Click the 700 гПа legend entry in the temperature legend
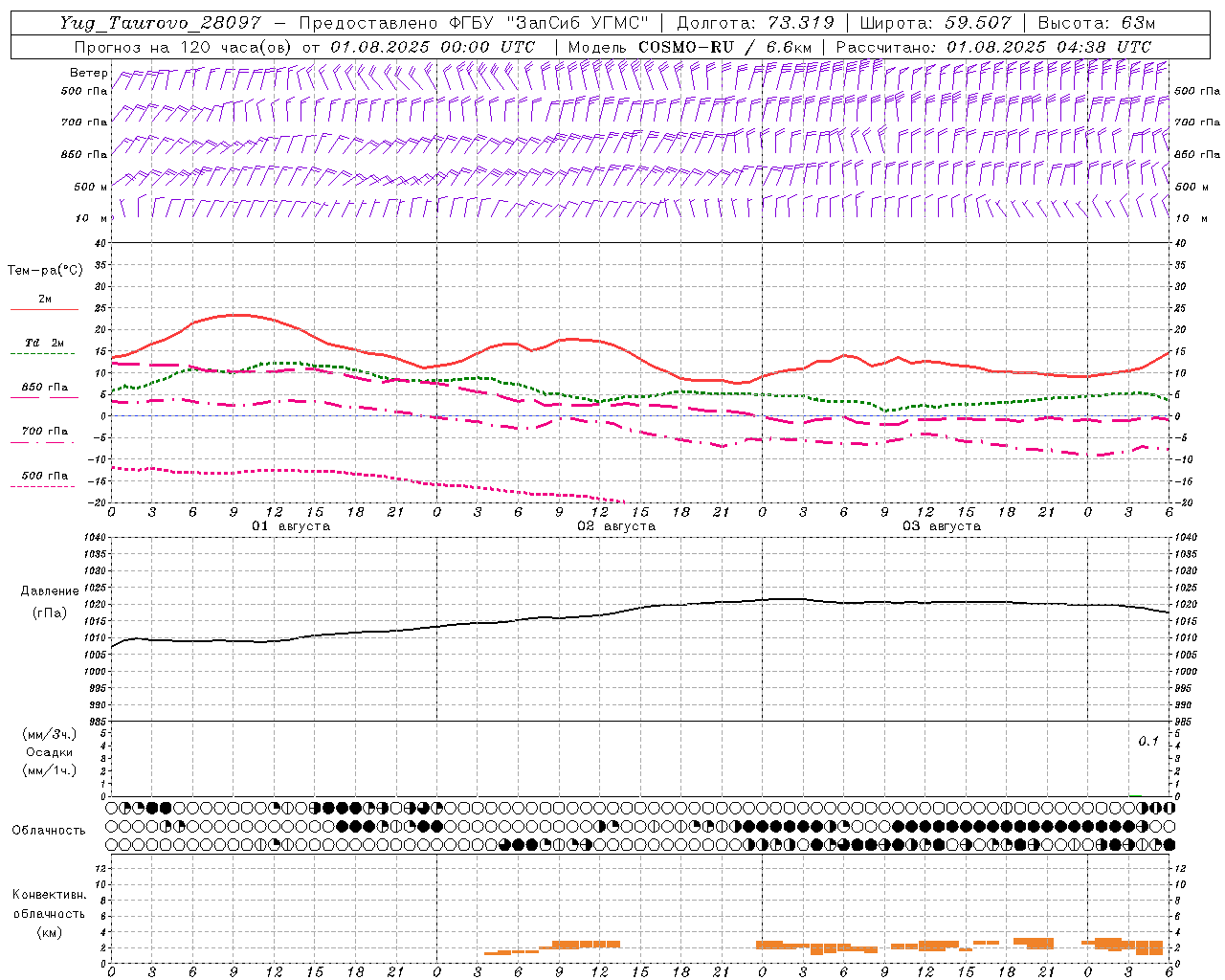The image size is (1225, 980). tap(45, 431)
